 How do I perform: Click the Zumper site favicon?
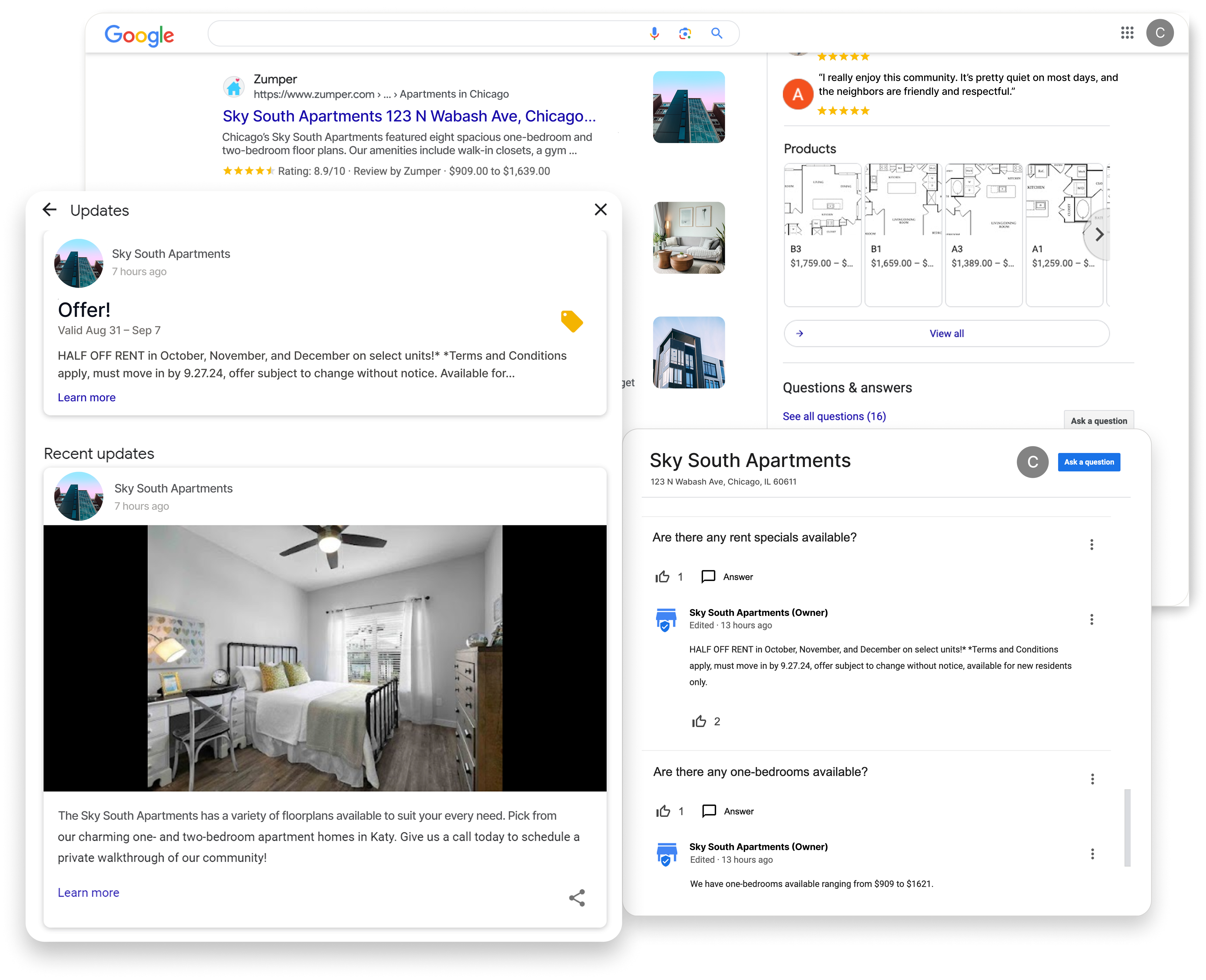(234, 87)
